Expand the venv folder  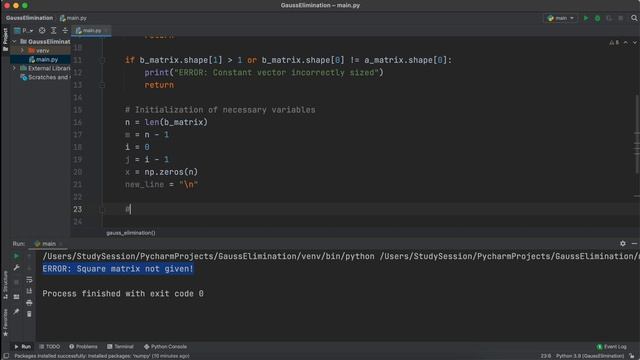pos(22,50)
